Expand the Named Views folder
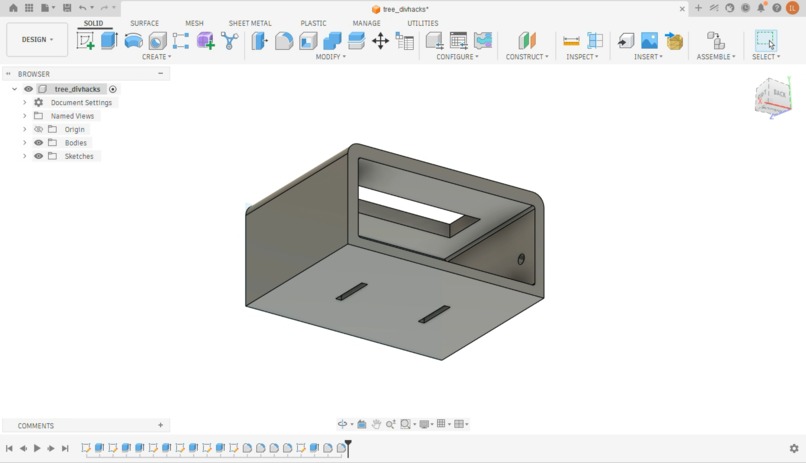This screenshot has width=806, height=463. [x=24, y=116]
